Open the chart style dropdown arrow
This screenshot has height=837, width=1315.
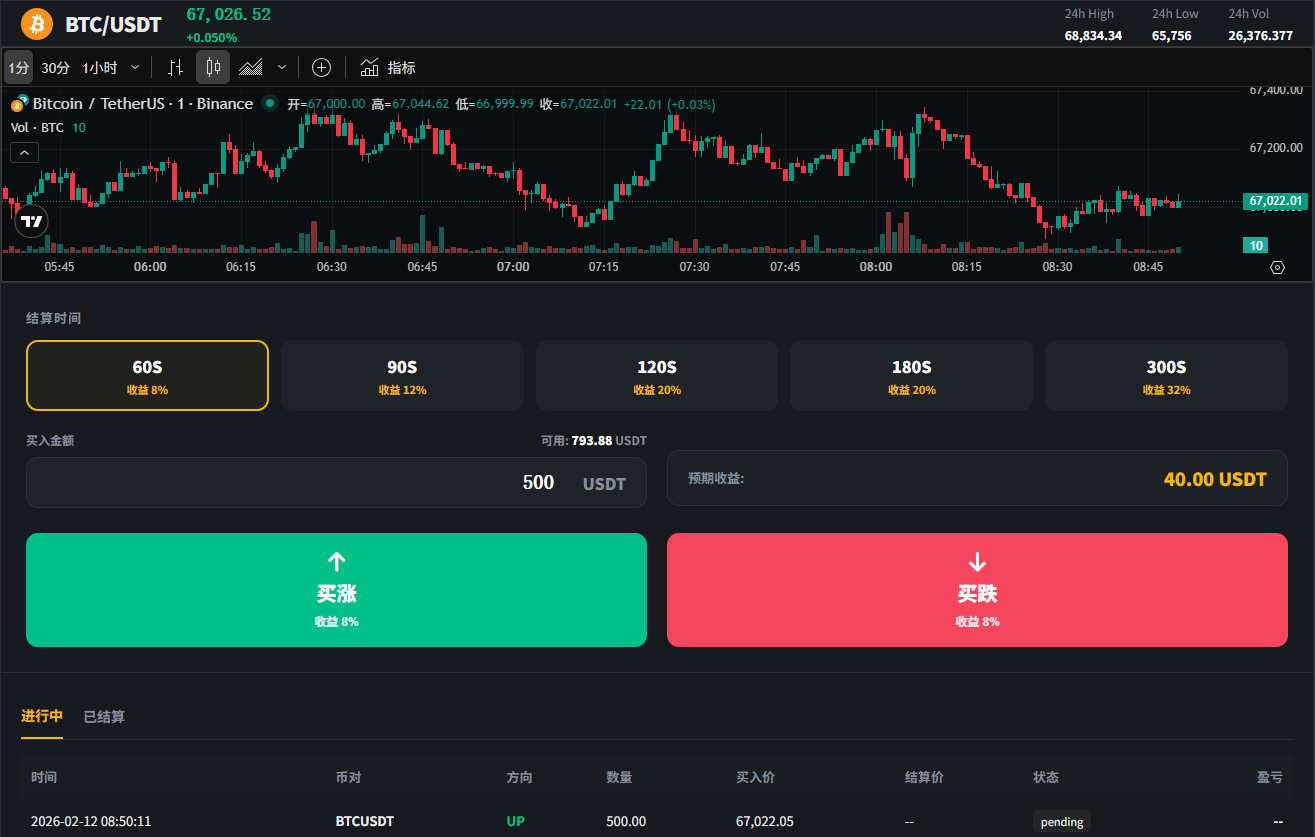(x=282, y=68)
